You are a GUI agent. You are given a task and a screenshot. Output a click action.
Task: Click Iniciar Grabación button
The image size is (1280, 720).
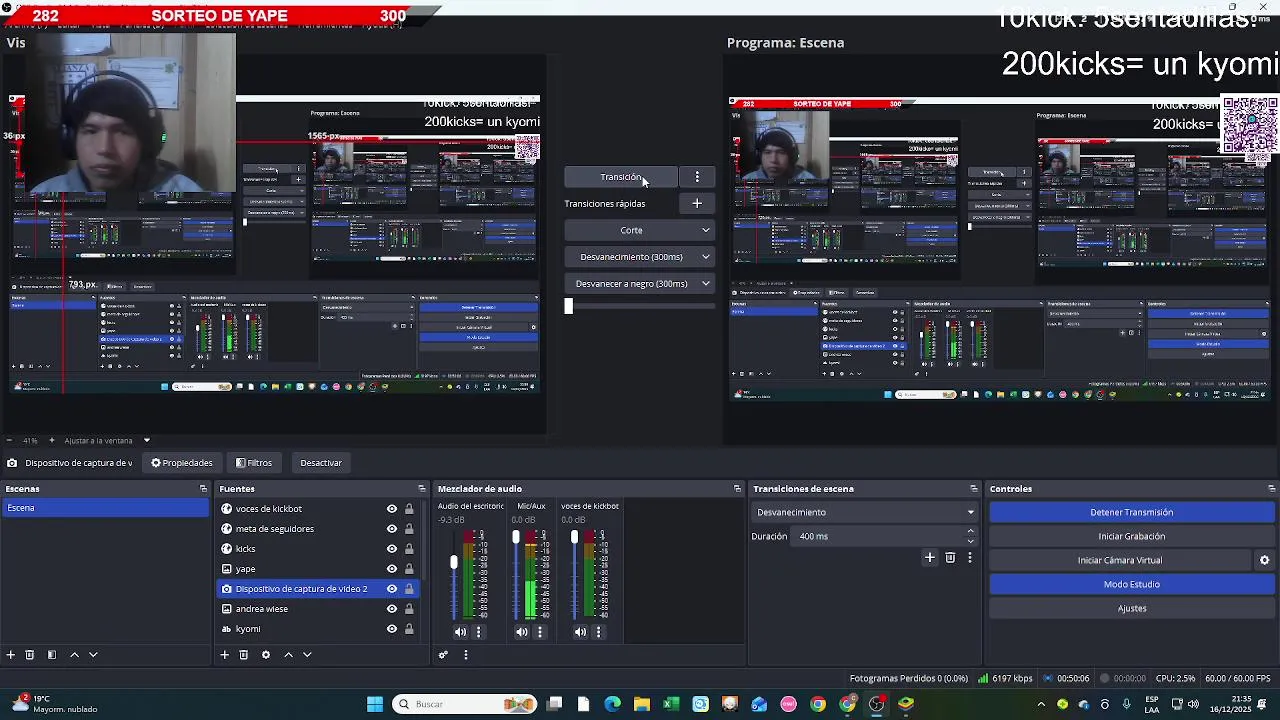pos(1132,536)
